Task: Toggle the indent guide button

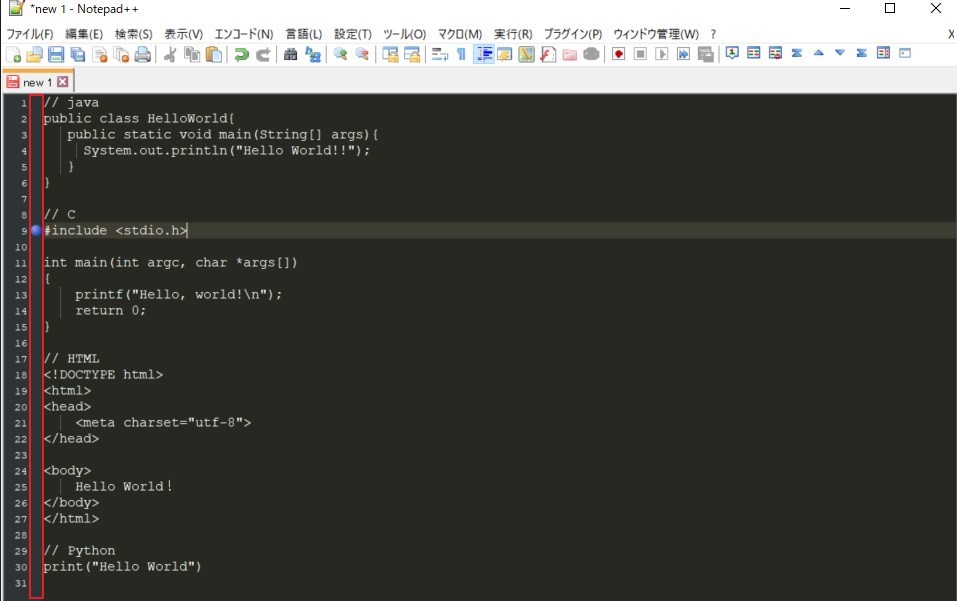Action: [x=483, y=54]
